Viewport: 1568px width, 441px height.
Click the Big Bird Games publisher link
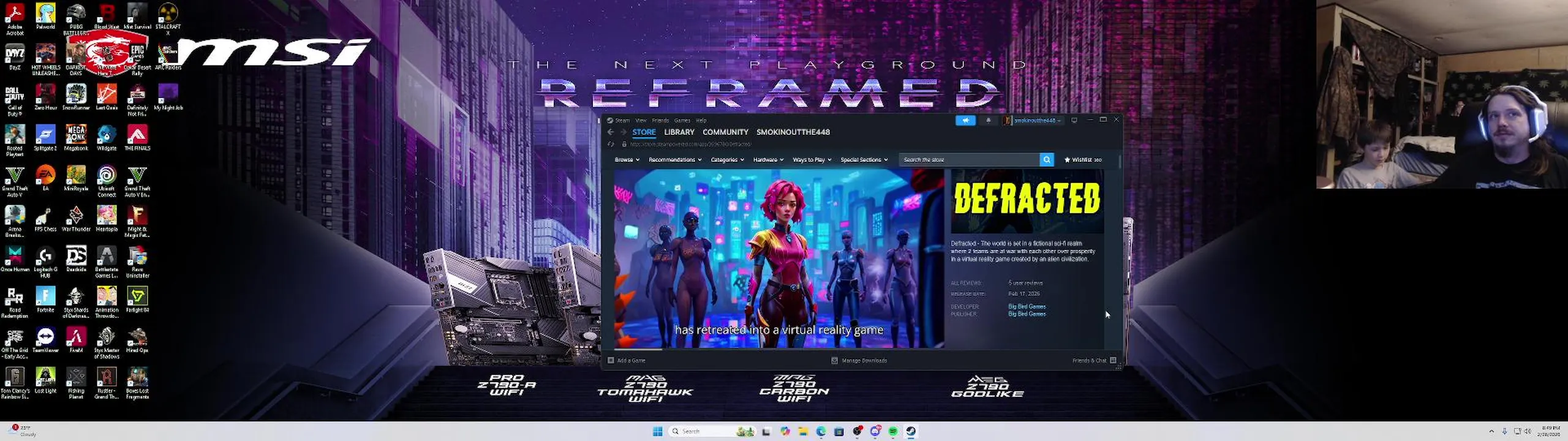click(1027, 314)
